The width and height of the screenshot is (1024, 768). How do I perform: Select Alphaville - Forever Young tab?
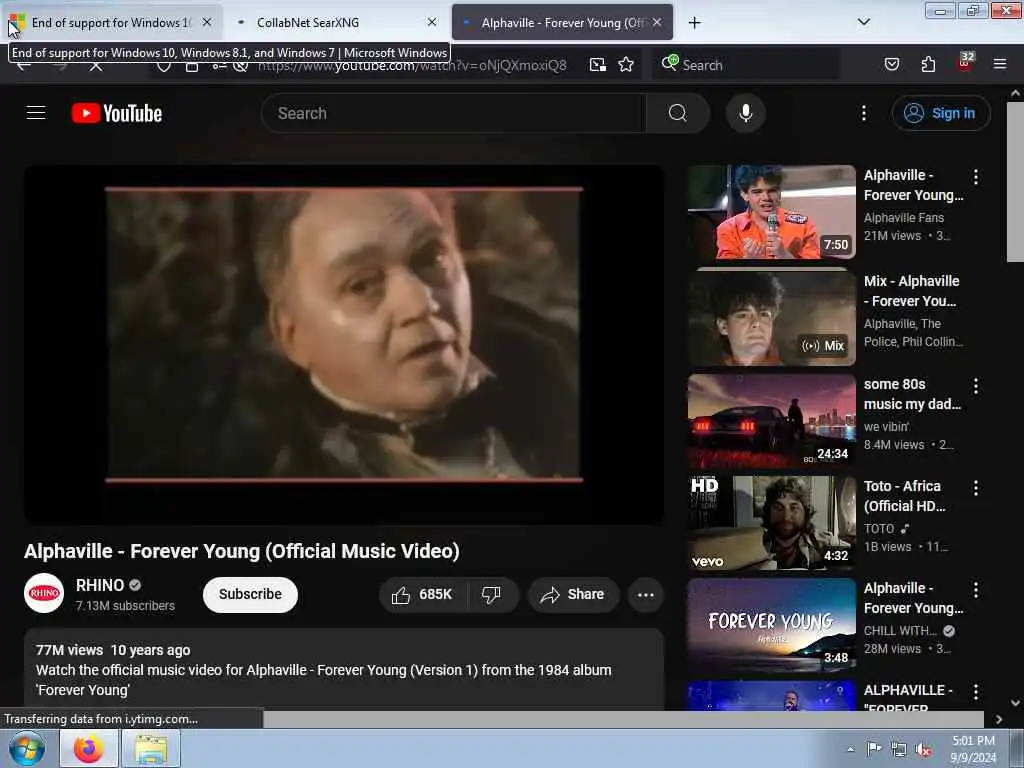(562, 23)
